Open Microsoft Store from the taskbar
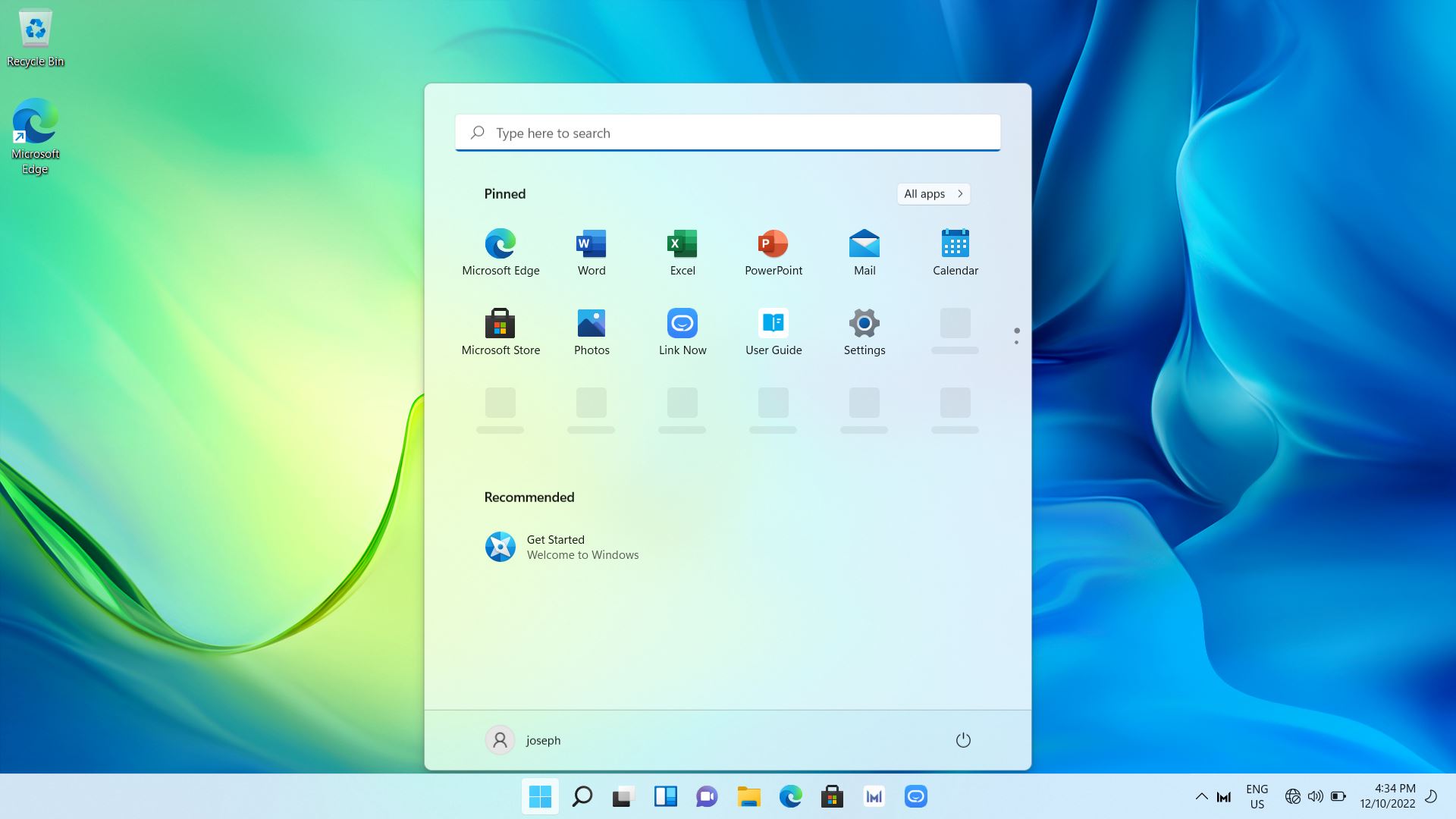Screen dimensions: 1456x819 (832, 796)
